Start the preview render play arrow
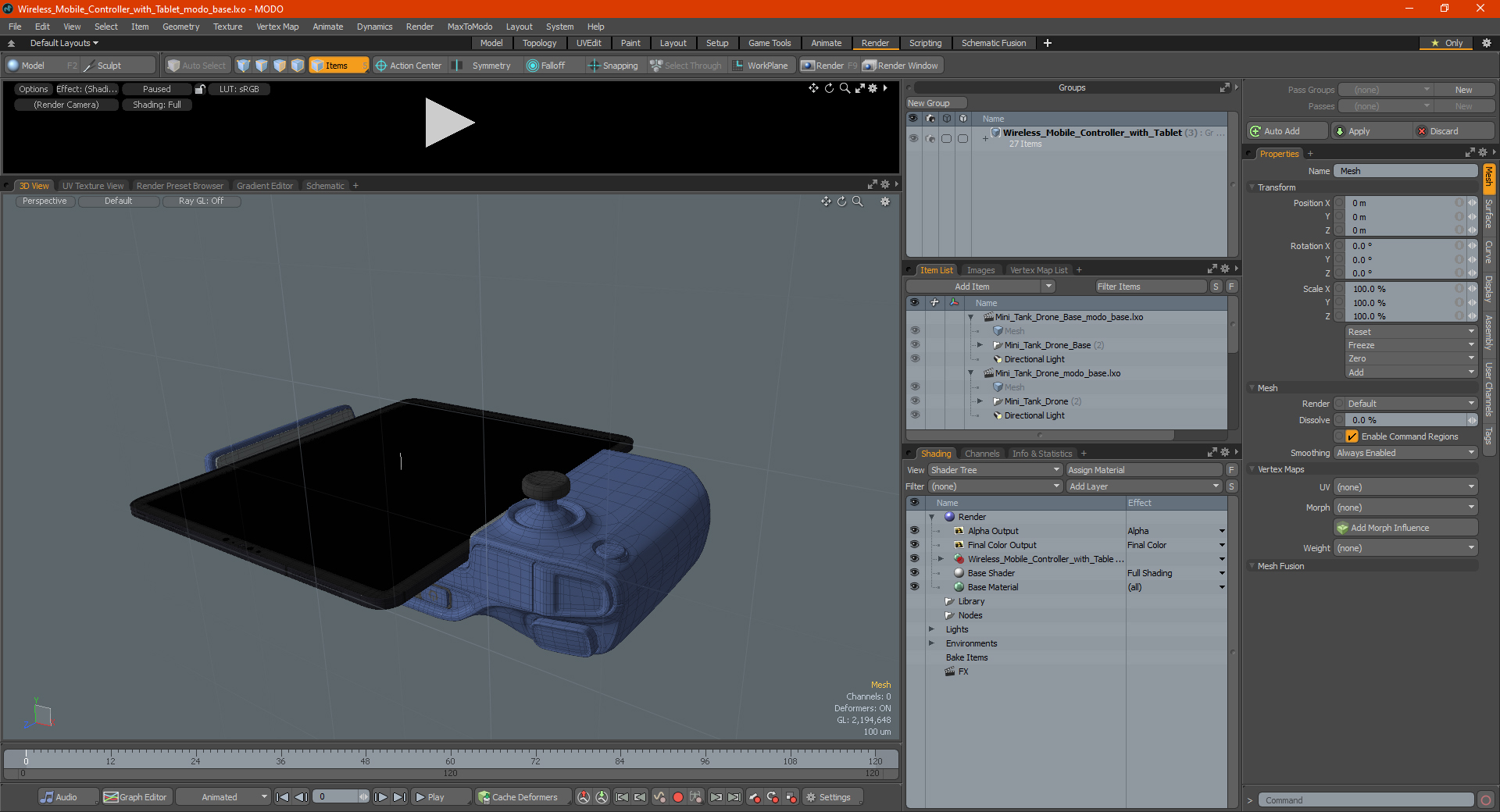The width and height of the screenshot is (1500, 812). [x=448, y=123]
